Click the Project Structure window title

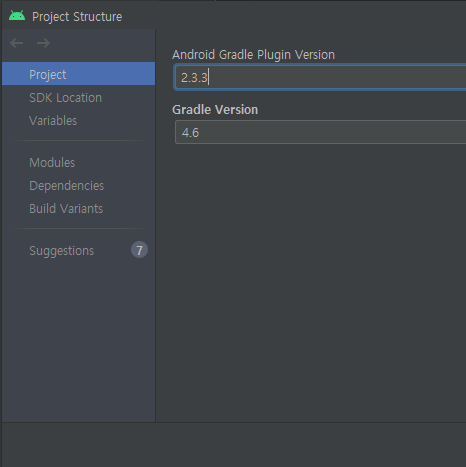pos(77,17)
